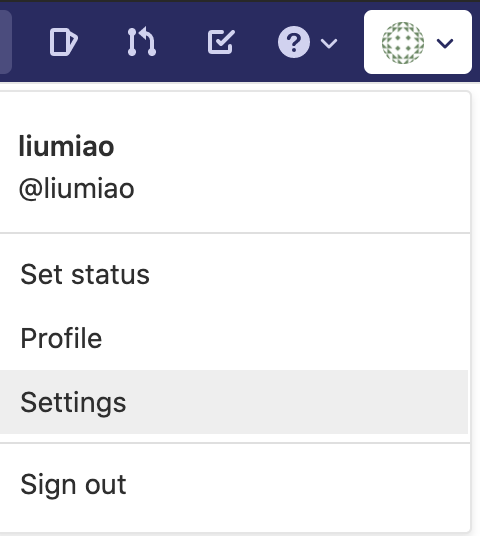480x536 pixels.
Task: Click empty row area right of Profile
Action: coord(284,338)
